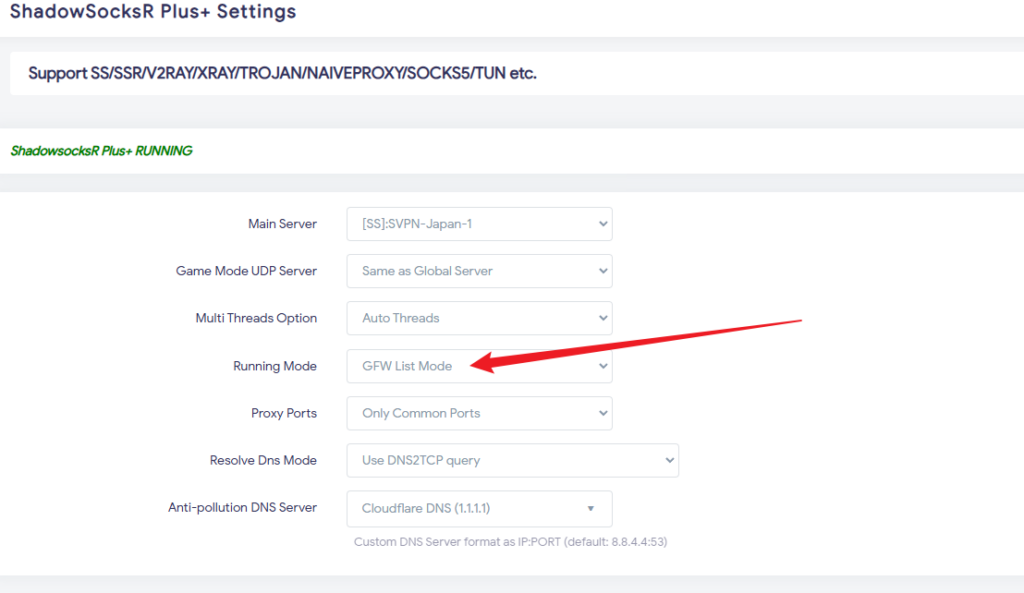Click the chevron arrow on Main Server
The height and width of the screenshot is (593, 1024).
tap(603, 224)
